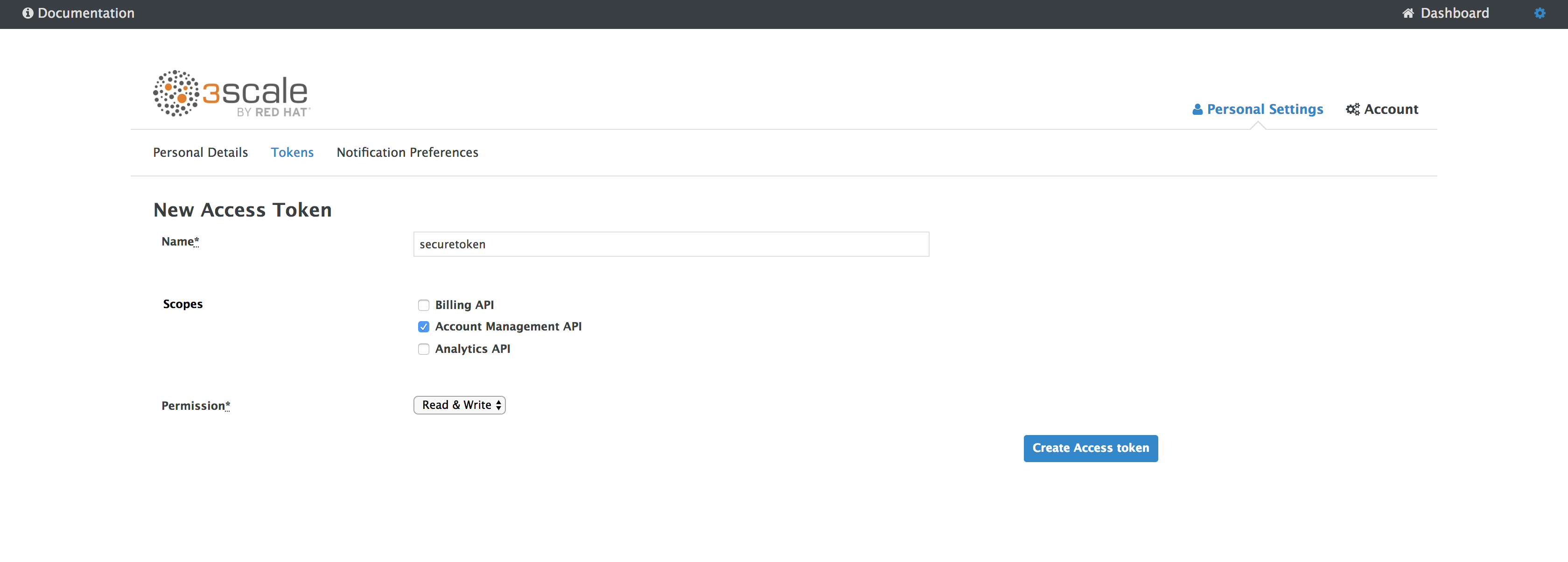The width and height of the screenshot is (1568, 562).
Task: Open Personal Settings section
Action: (x=1258, y=110)
